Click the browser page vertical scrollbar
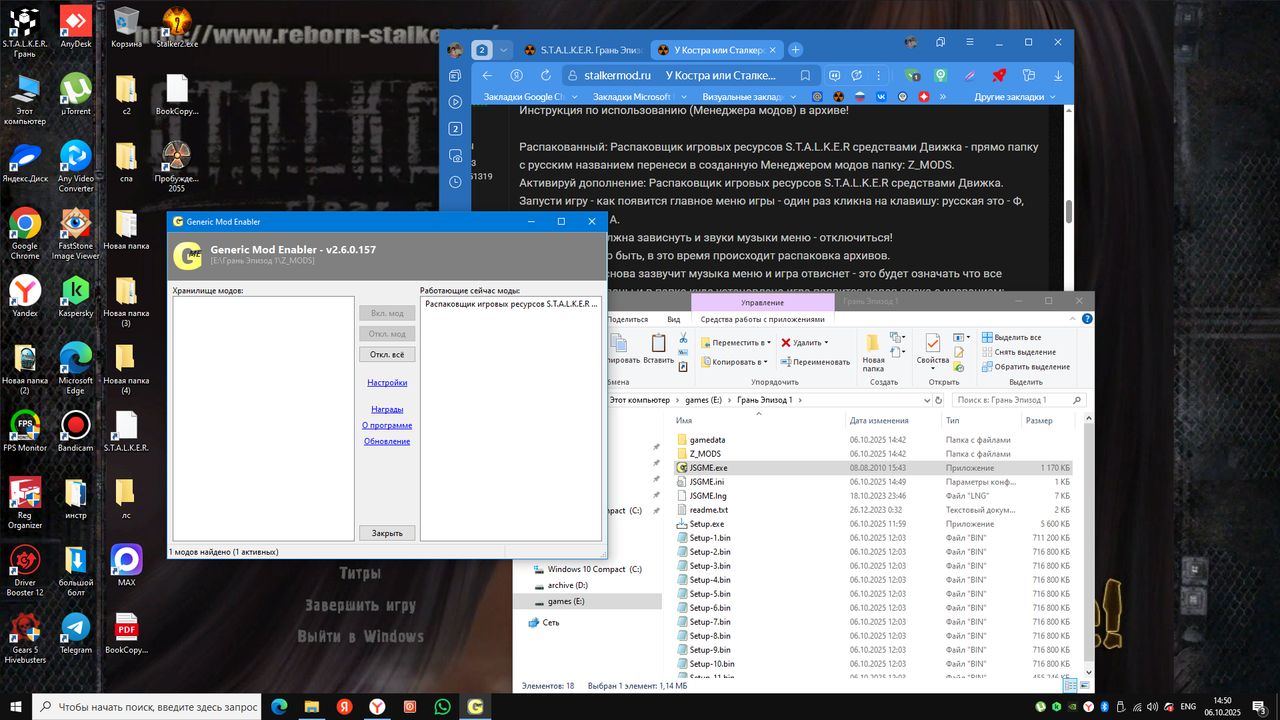This screenshot has height=720, width=1280. point(1068,212)
